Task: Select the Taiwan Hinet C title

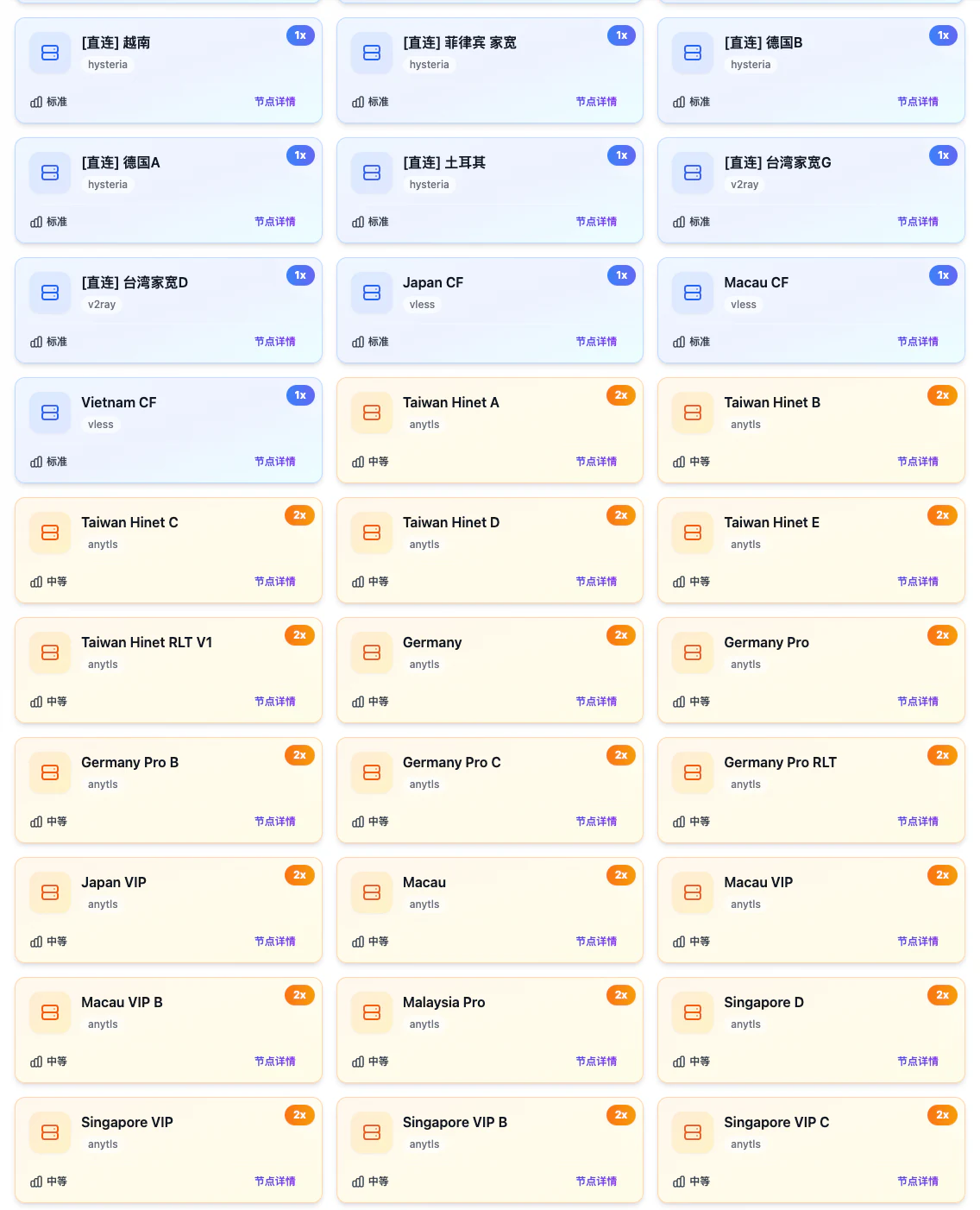Action: 129,522
